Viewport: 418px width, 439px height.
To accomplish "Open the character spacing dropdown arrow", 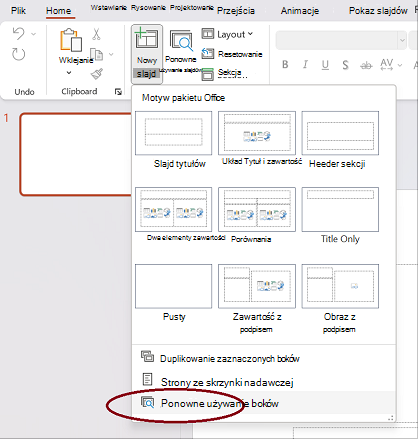I will (x=400, y=65).
